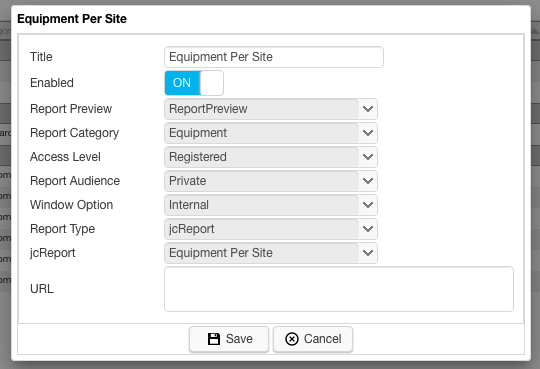Open the Internal window option dropdown
The height and width of the screenshot is (369, 540).
271,205
